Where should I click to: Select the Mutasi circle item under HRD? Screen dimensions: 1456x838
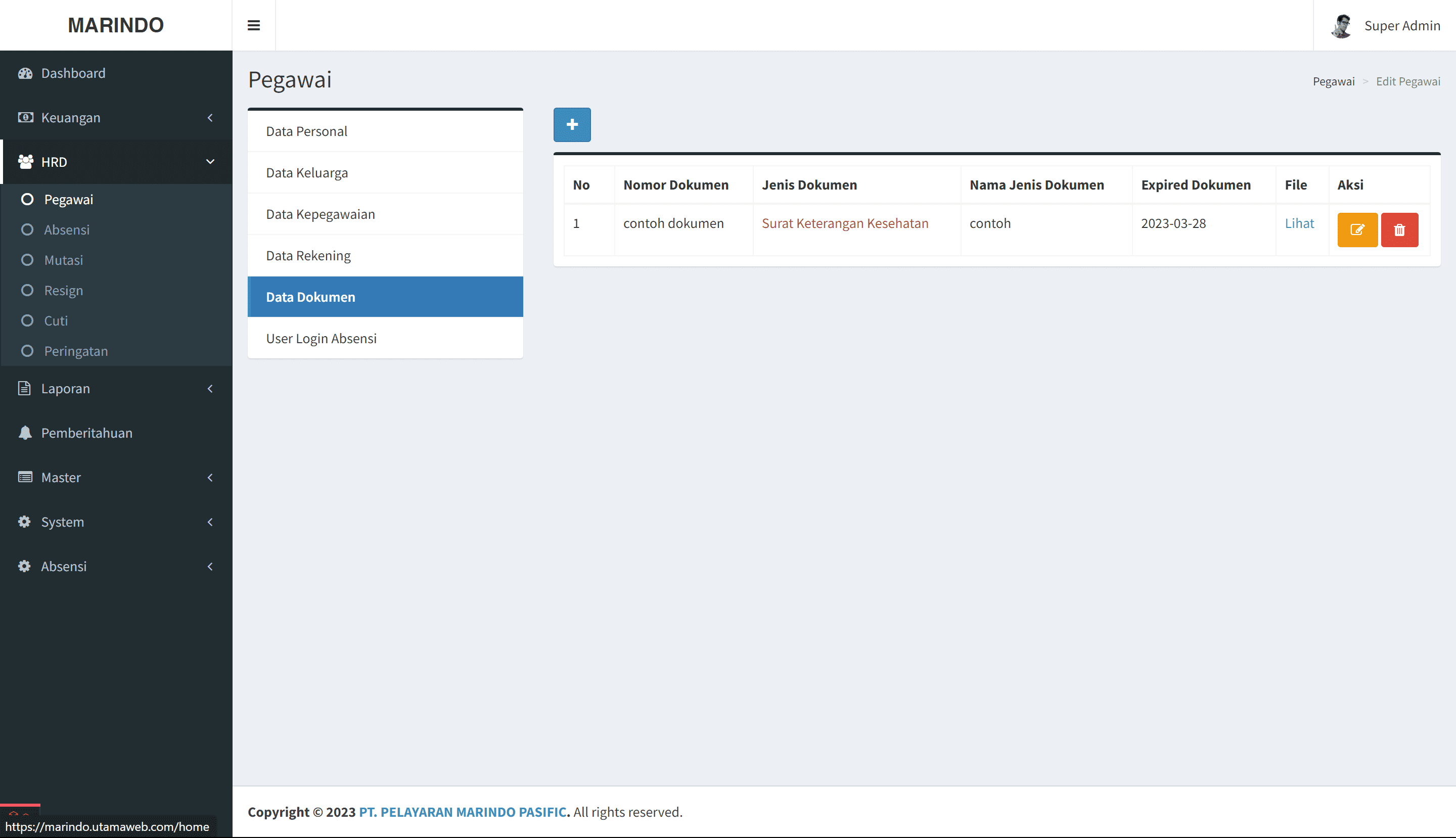click(x=27, y=260)
